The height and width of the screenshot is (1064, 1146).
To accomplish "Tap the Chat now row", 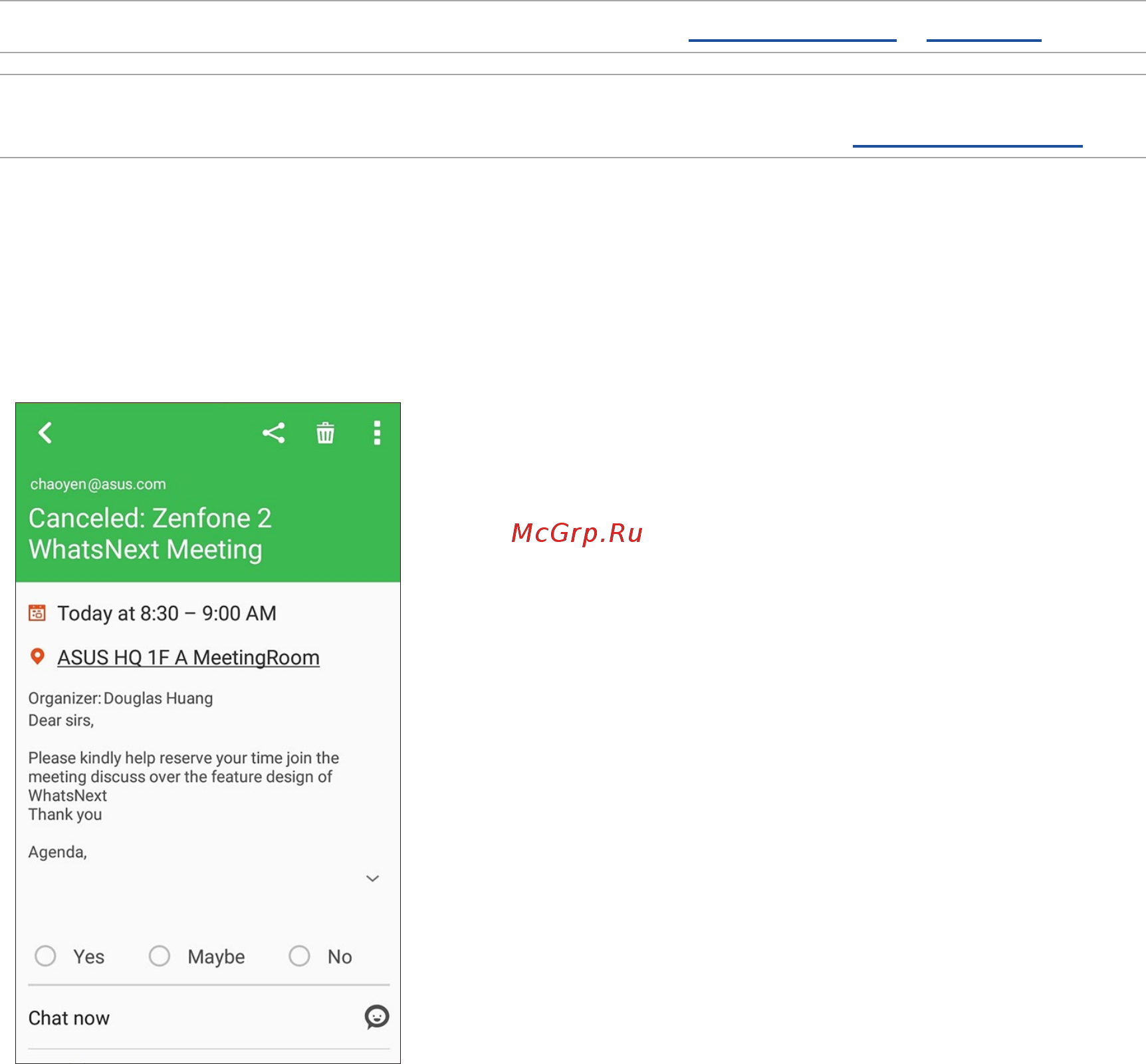I will (209, 1017).
